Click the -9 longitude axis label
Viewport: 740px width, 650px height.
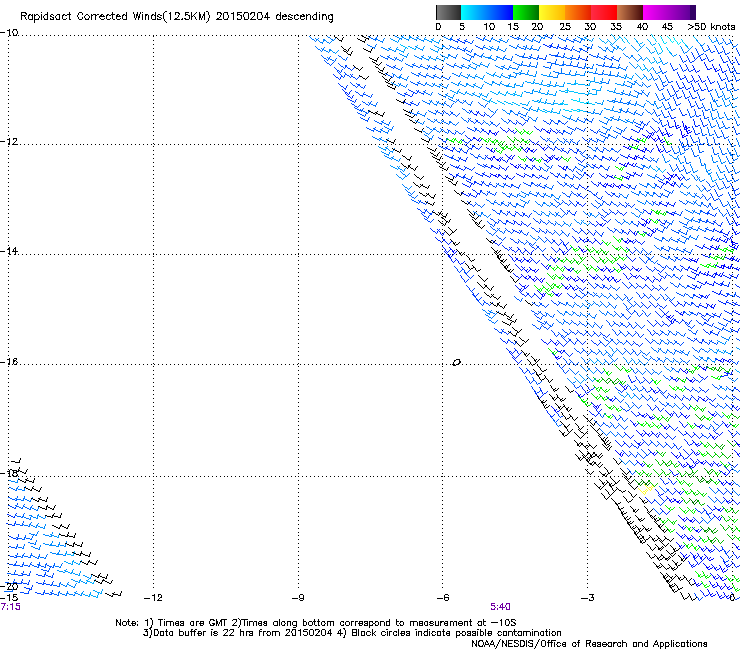coord(298,597)
